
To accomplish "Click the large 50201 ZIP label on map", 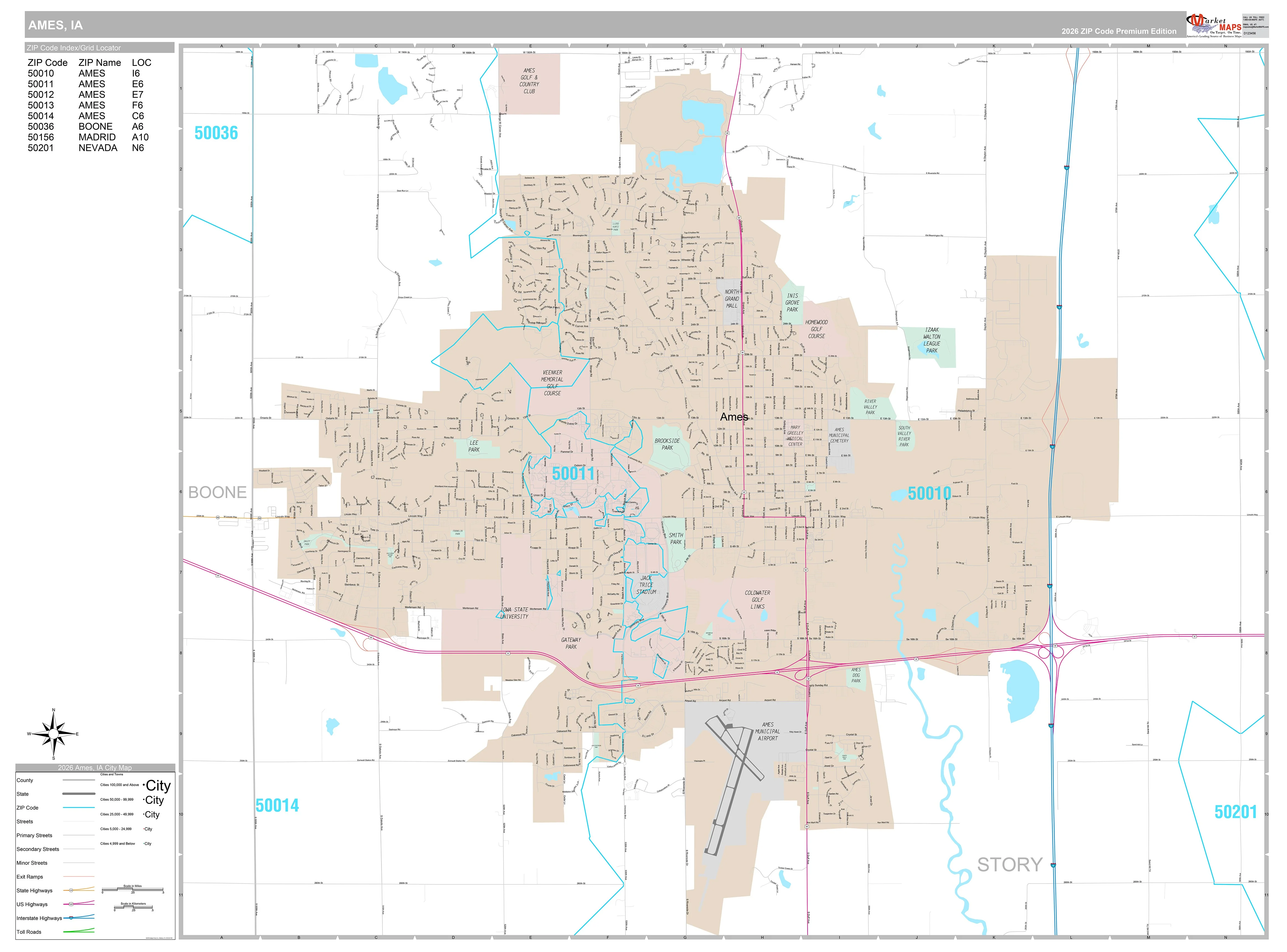I will 1236,812.
